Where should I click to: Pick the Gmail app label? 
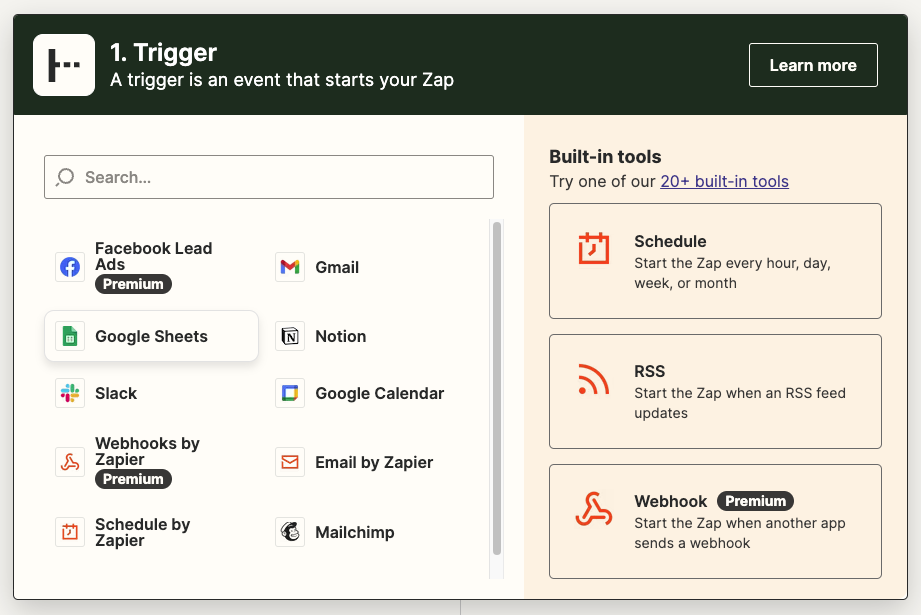tap(337, 267)
